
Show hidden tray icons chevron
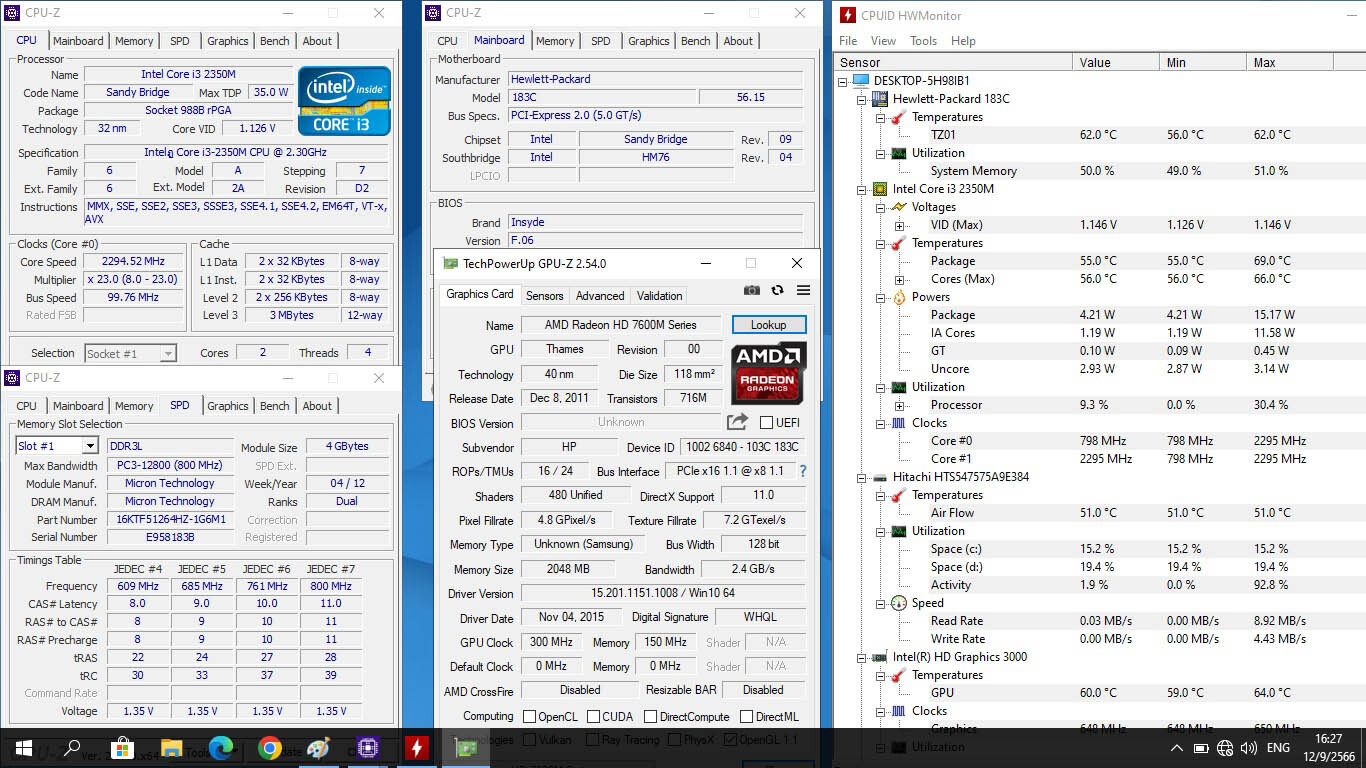(x=1177, y=748)
